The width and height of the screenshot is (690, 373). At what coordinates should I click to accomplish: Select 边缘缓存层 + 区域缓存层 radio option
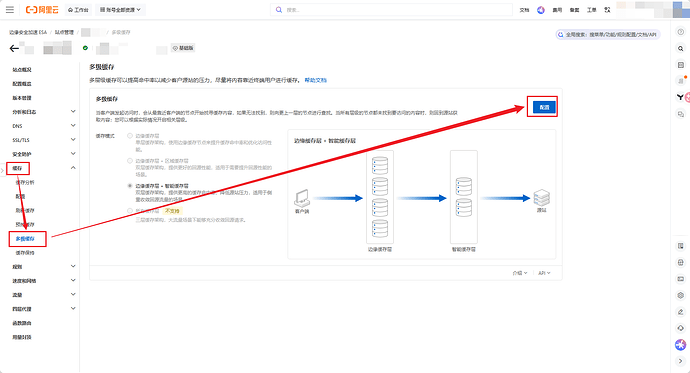[130, 161]
